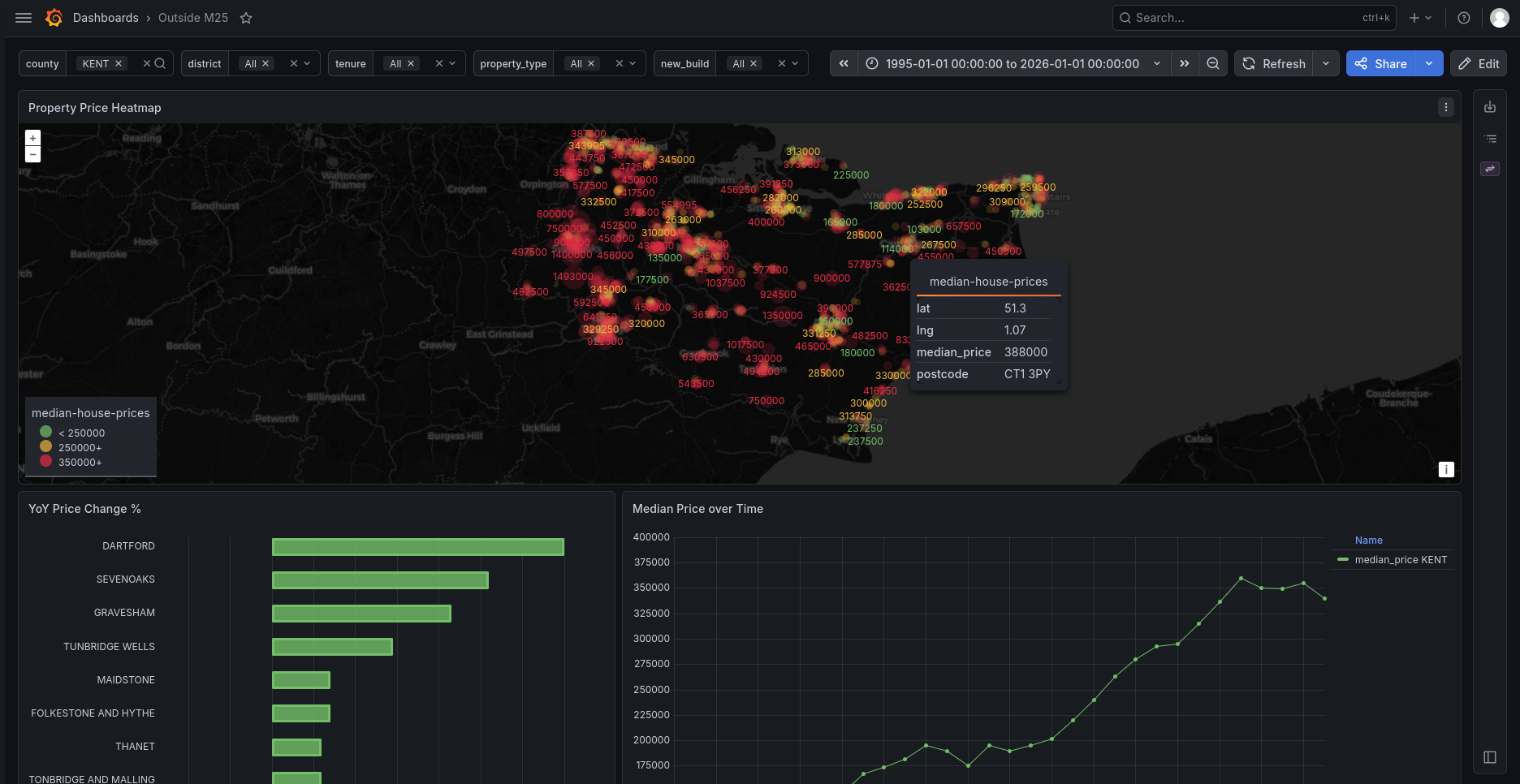Shift time range forwards
1520x784 pixels.
(x=1185, y=63)
